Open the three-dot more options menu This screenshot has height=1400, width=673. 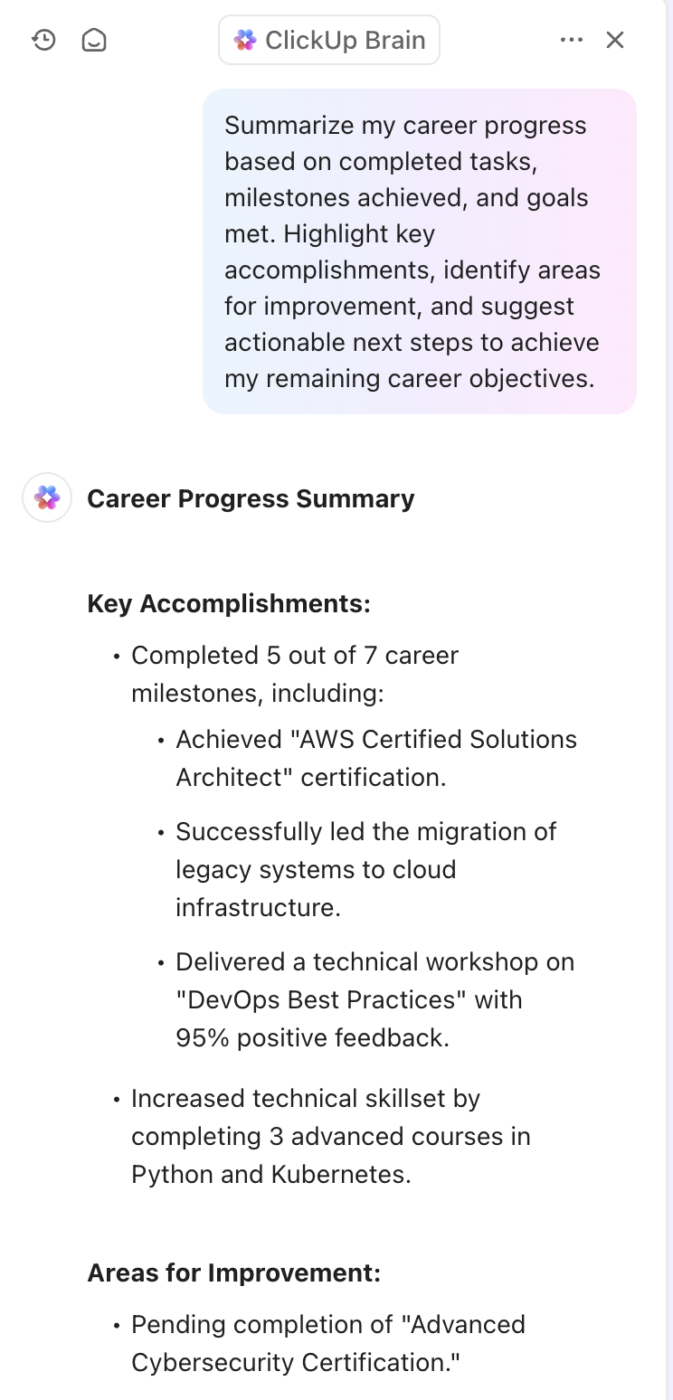point(571,40)
